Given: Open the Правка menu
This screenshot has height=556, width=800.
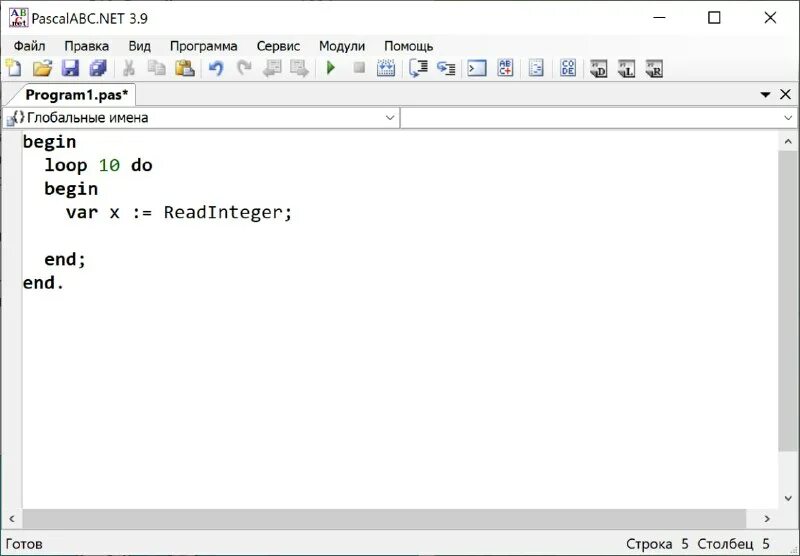Looking at the screenshot, I should click(86, 46).
